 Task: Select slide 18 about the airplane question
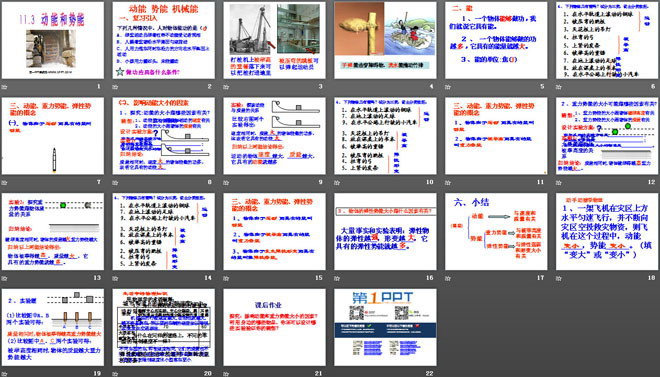(607, 231)
